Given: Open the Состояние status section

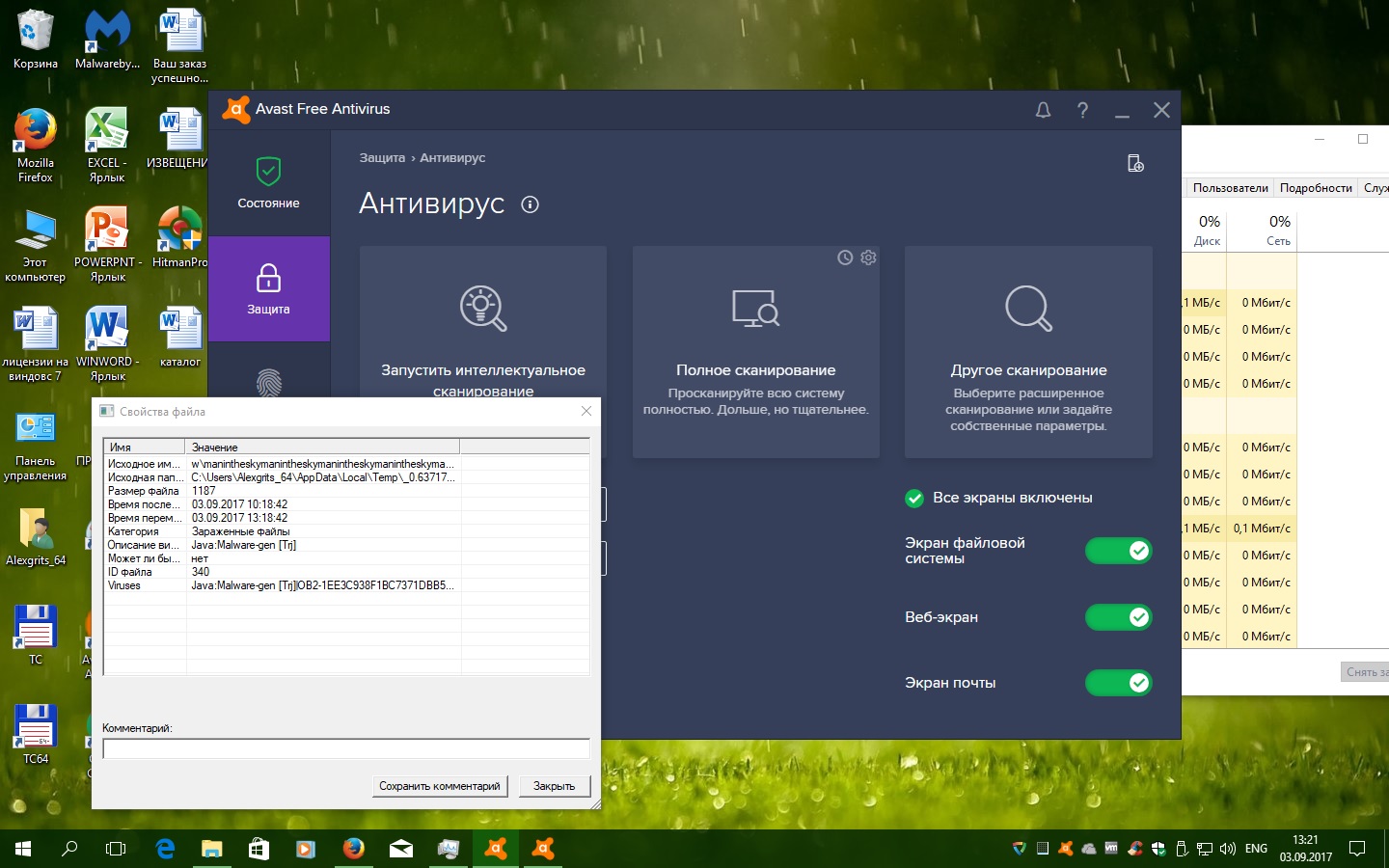Looking at the screenshot, I should (268, 182).
